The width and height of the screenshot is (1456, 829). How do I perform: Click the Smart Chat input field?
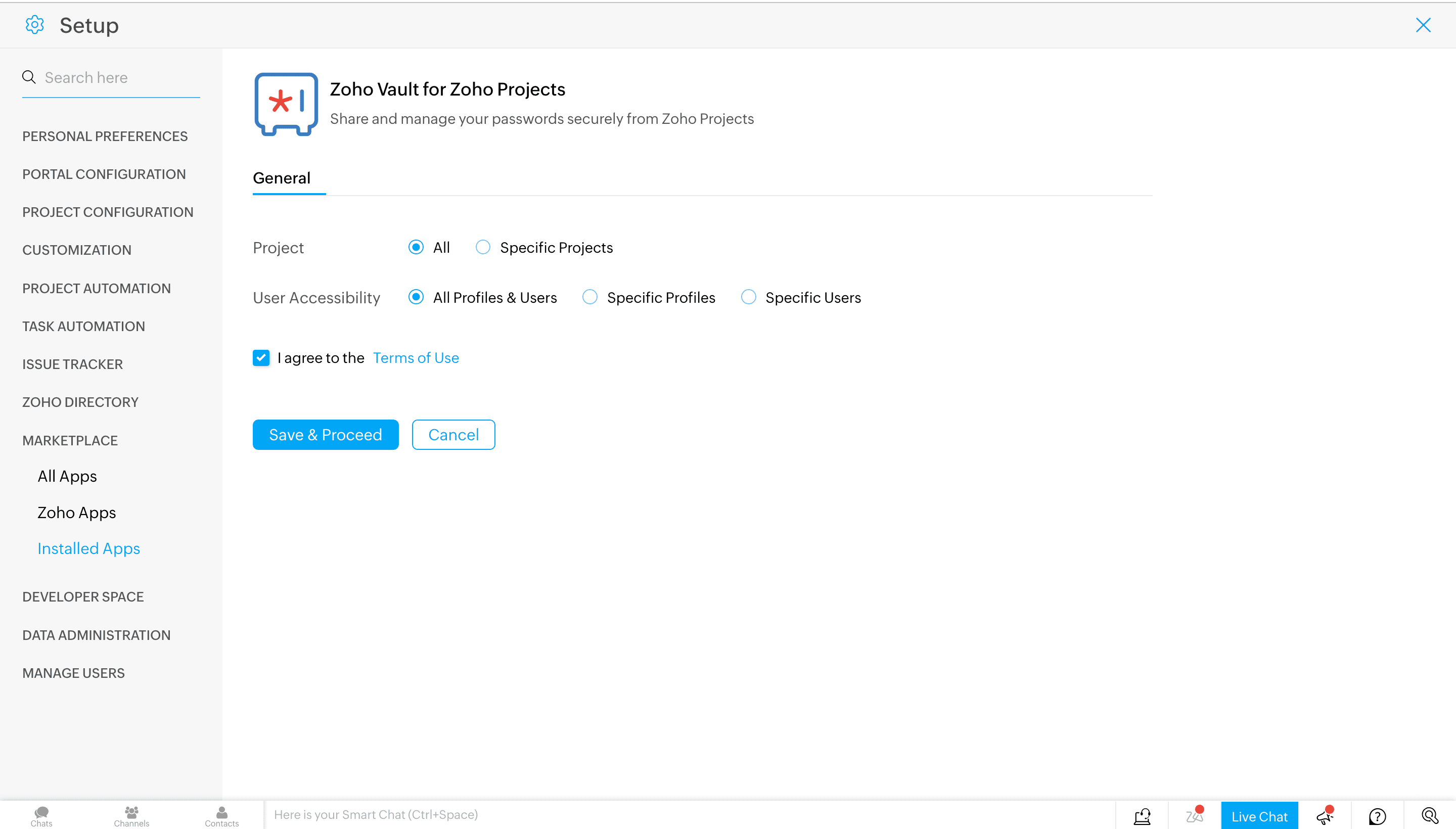coord(689,815)
